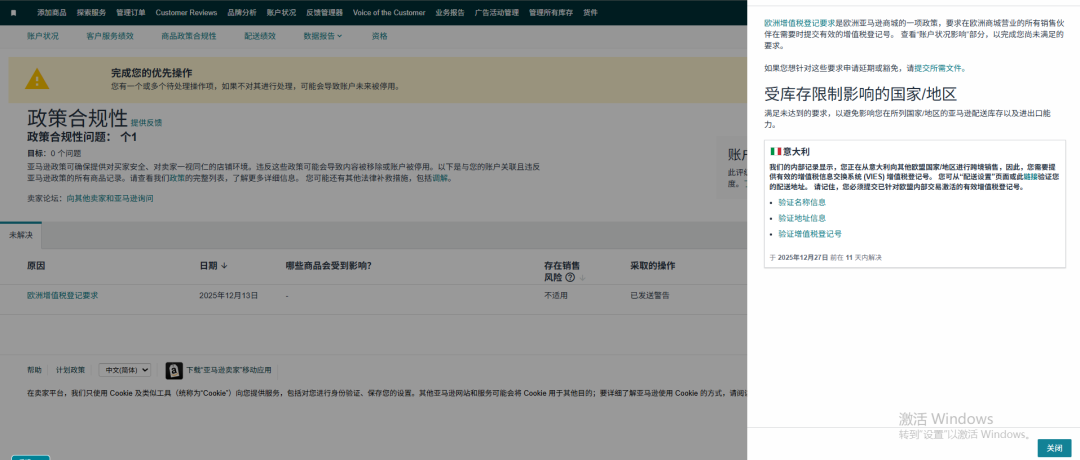
Task: Click the help question mark beside 存在销售风险
Action: coord(569,277)
